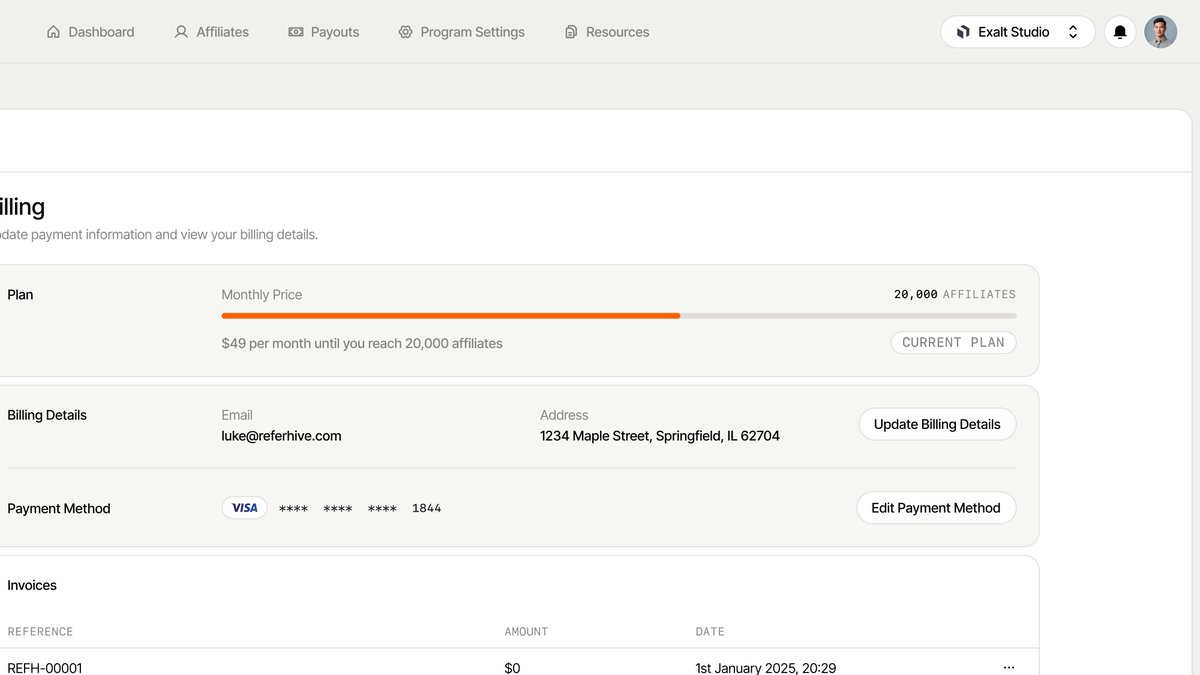1200x675 pixels.
Task: Click the Date column header
Action: (710, 632)
